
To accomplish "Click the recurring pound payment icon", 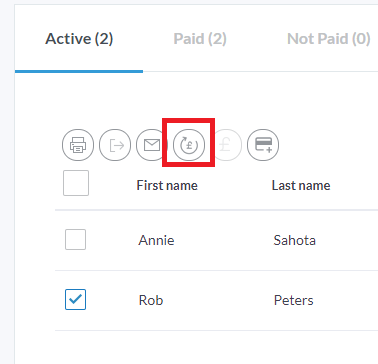I will tap(189, 145).
